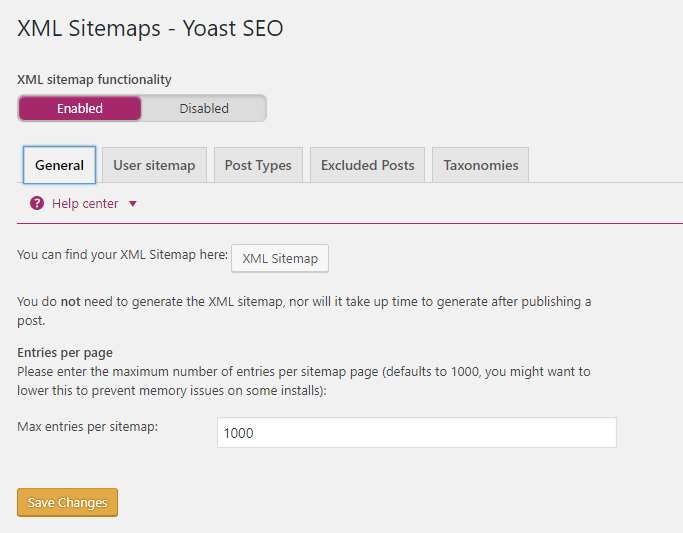Switch to the User sitemap tab
Screen dimensions: 683x533
[x=154, y=165]
